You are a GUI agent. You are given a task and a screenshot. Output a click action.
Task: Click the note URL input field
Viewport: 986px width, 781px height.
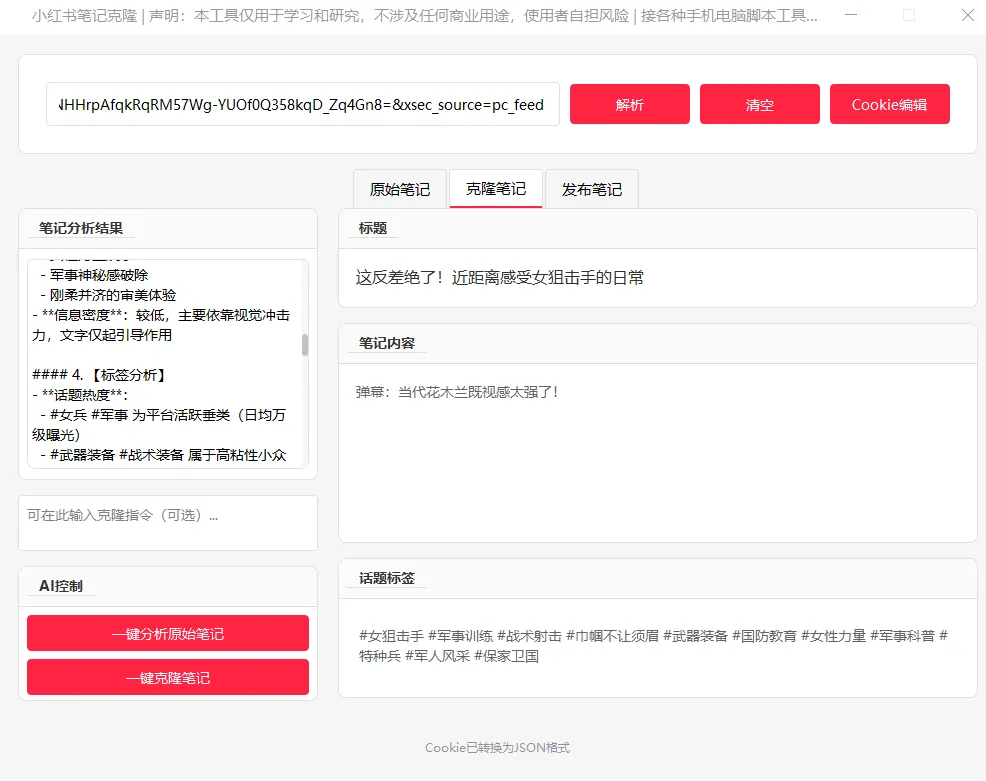[302, 103]
